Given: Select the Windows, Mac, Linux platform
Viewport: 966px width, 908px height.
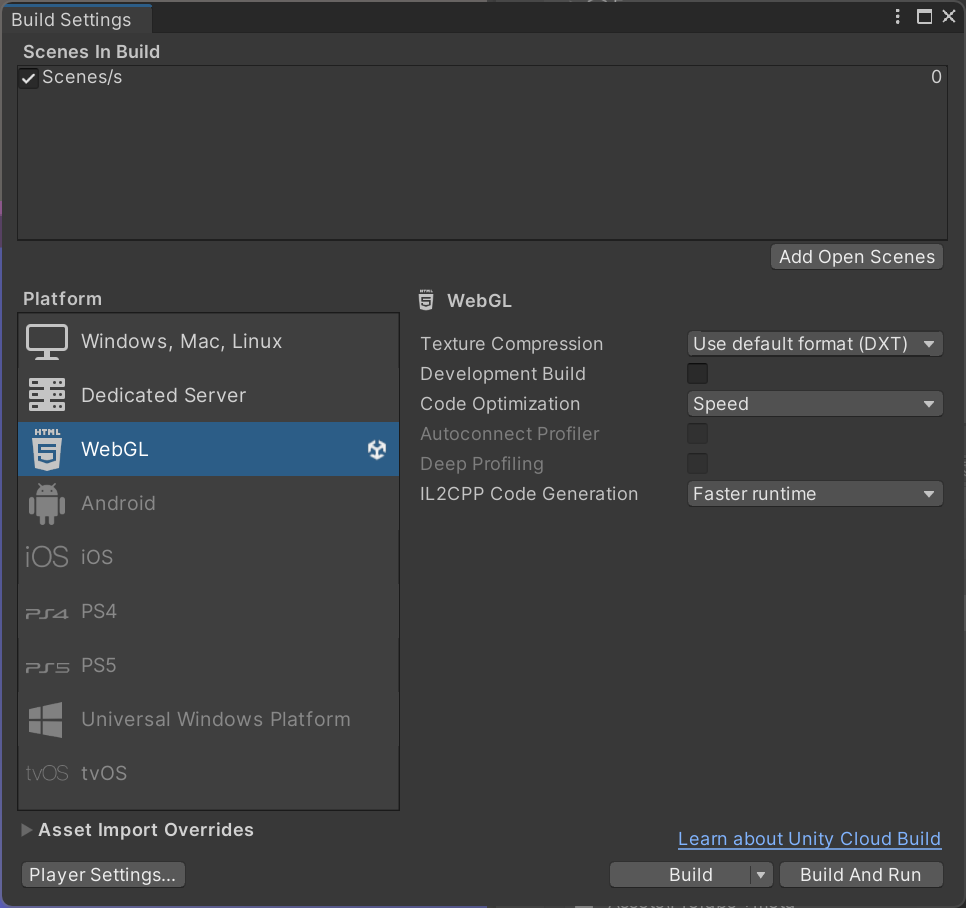Looking at the screenshot, I should (x=208, y=341).
